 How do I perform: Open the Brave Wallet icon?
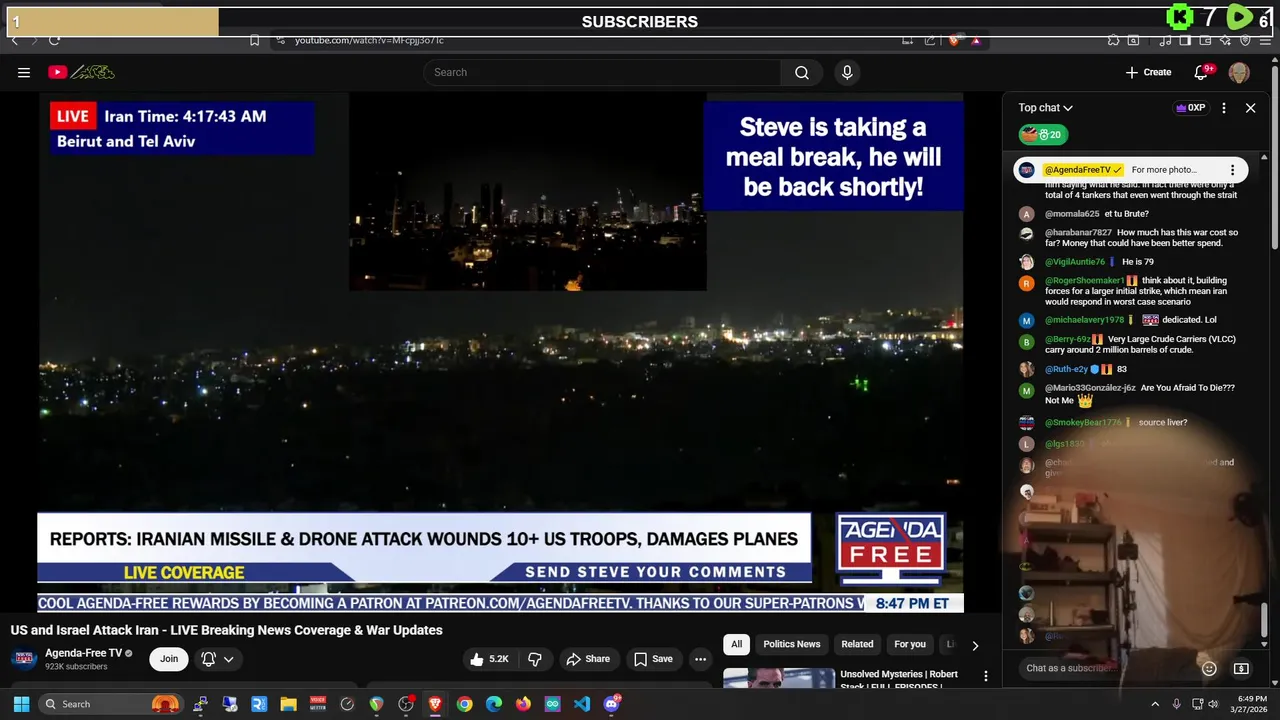[x=1205, y=40]
